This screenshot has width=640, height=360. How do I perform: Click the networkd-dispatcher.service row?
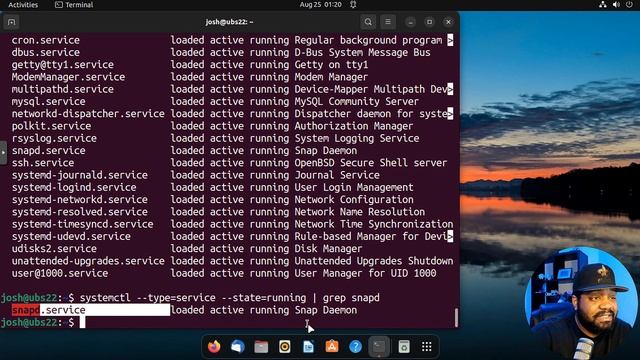coord(232,113)
